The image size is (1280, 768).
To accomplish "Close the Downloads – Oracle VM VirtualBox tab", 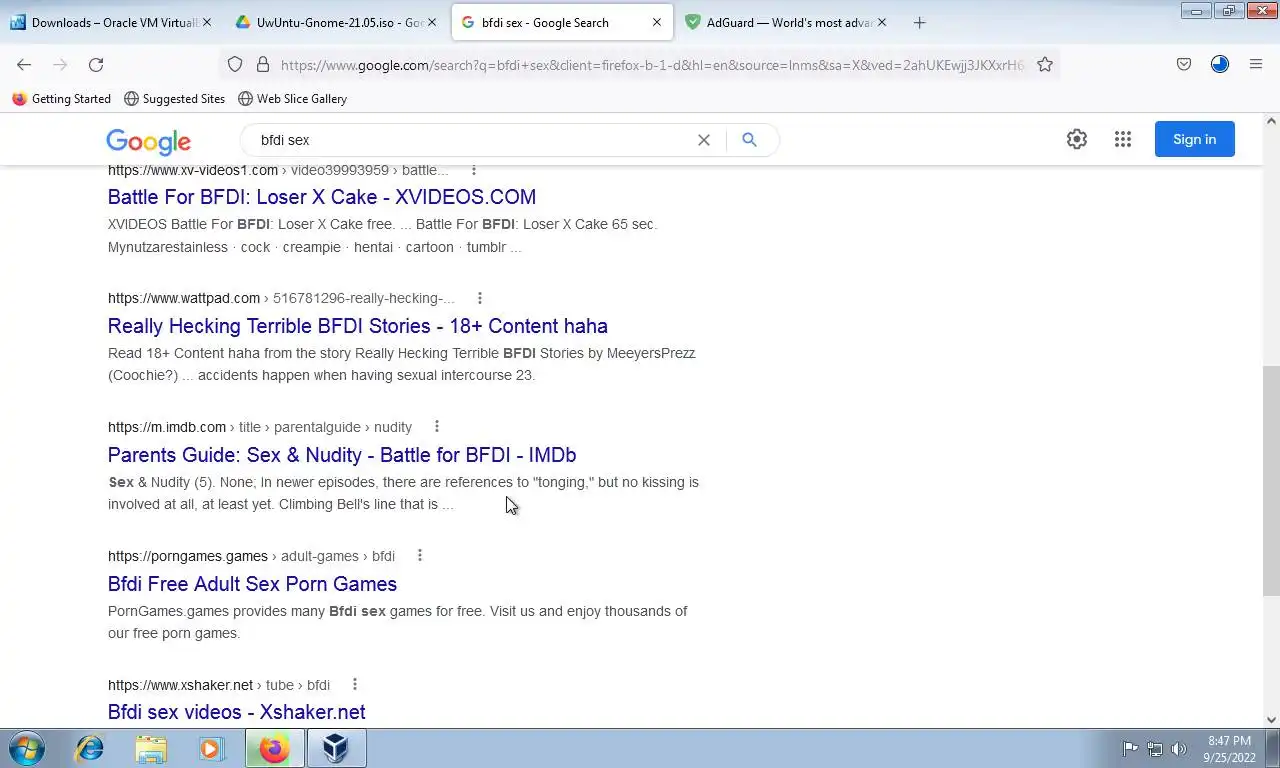I will point(206,22).
